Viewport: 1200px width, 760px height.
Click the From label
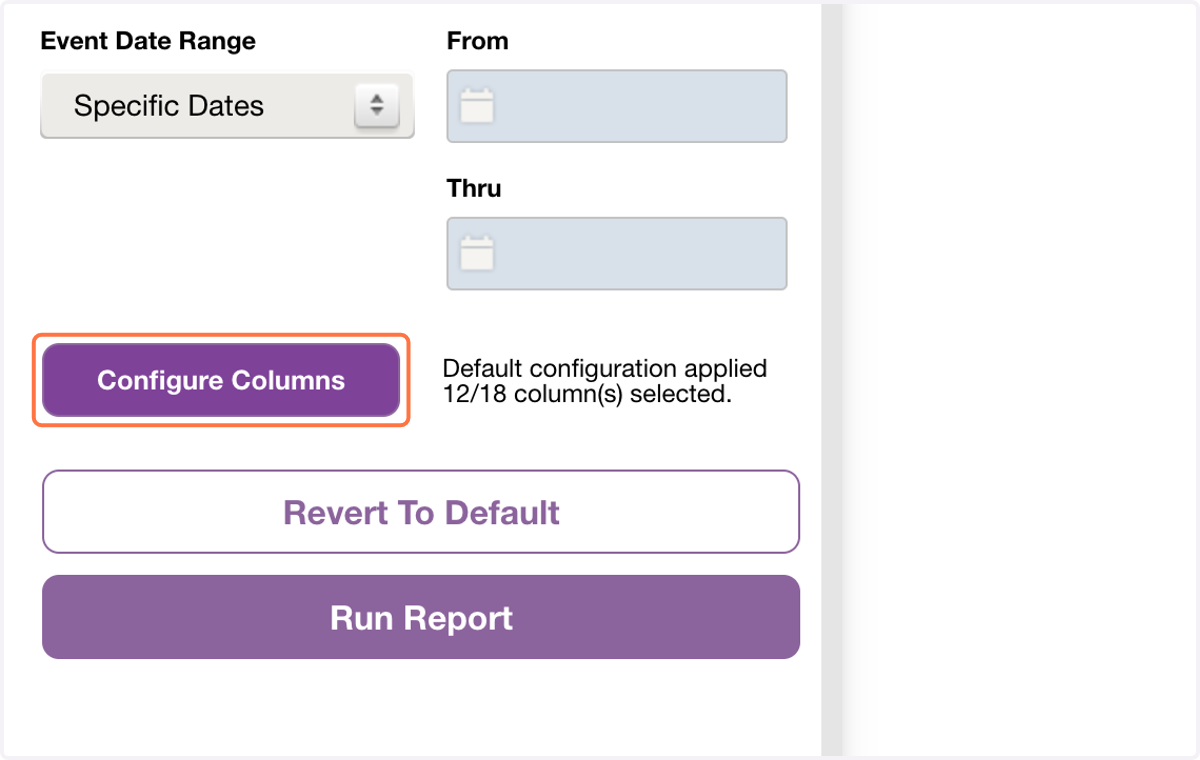(x=478, y=41)
